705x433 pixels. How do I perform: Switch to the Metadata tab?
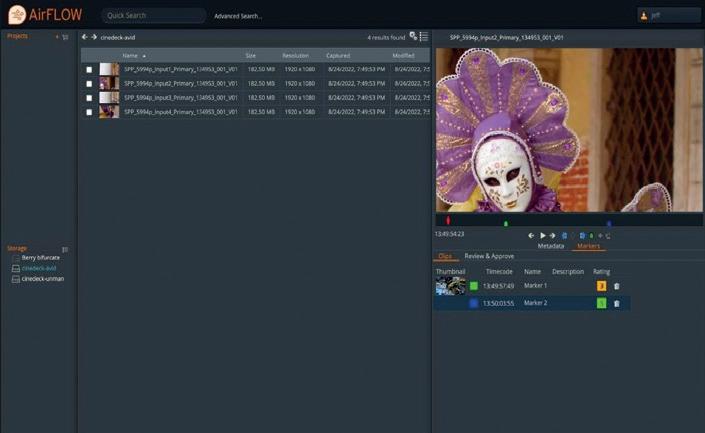551,246
